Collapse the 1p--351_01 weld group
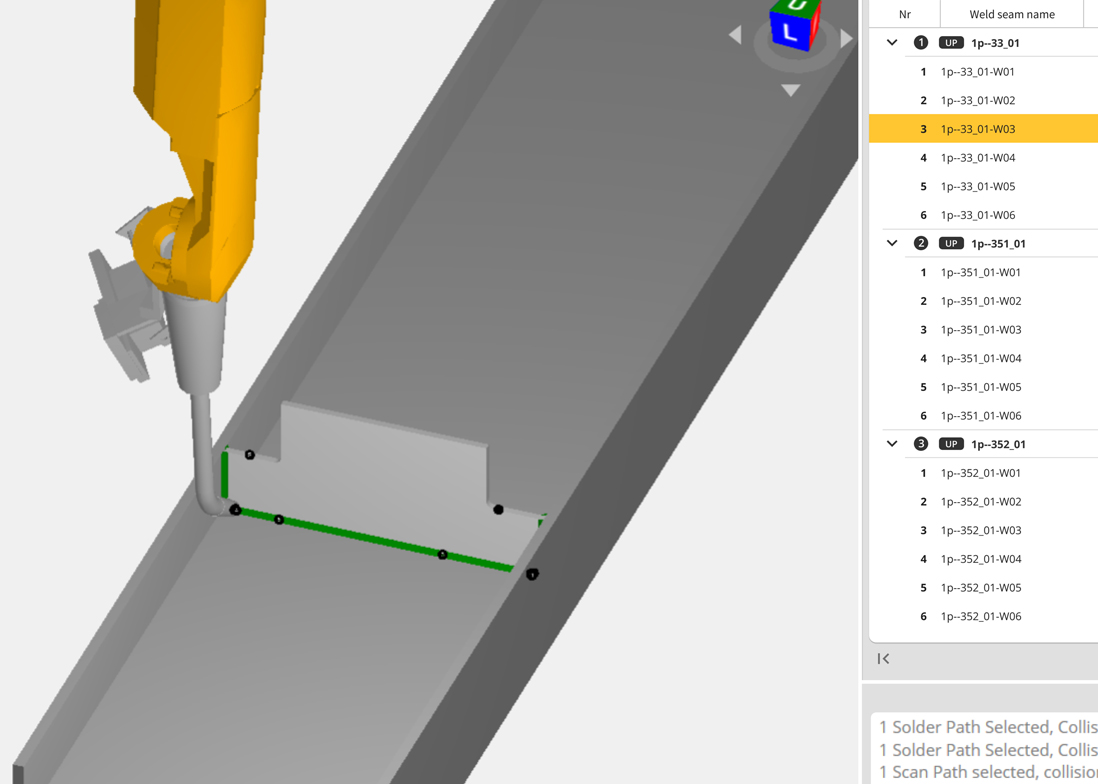Image resolution: width=1098 pixels, height=784 pixels. [x=892, y=243]
